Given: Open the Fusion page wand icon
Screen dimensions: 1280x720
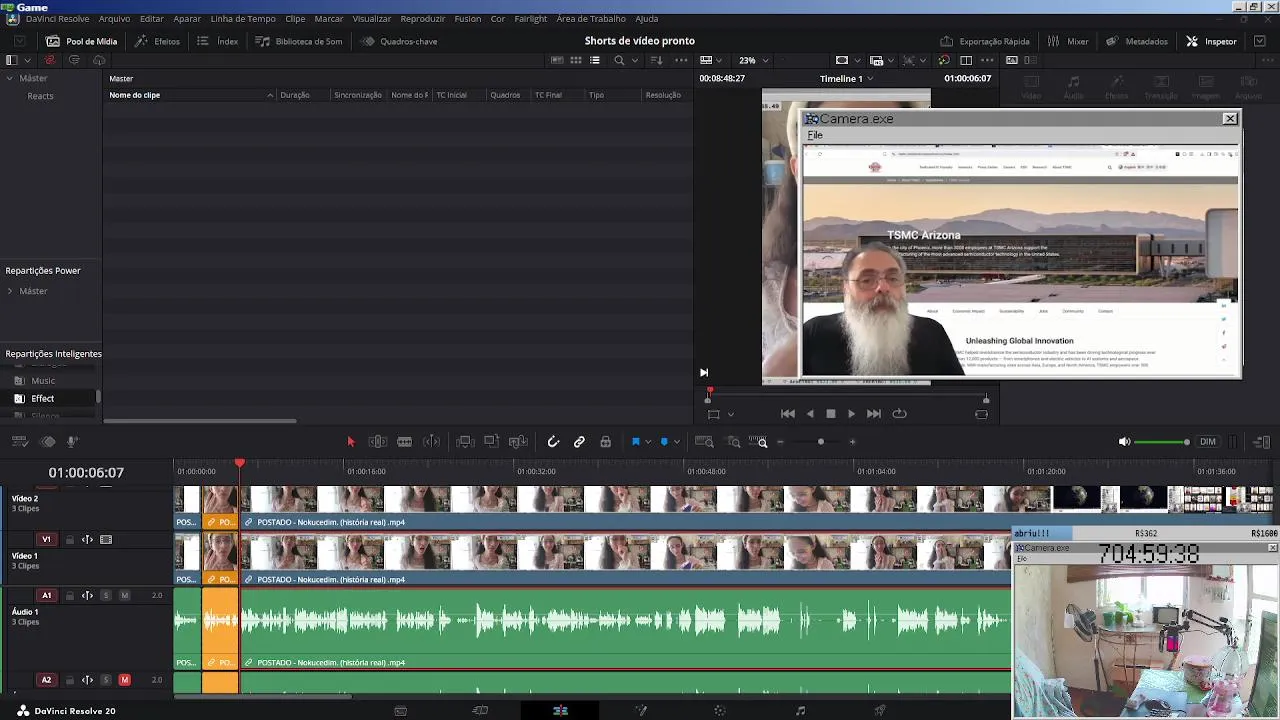Looking at the screenshot, I should (640, 710).
